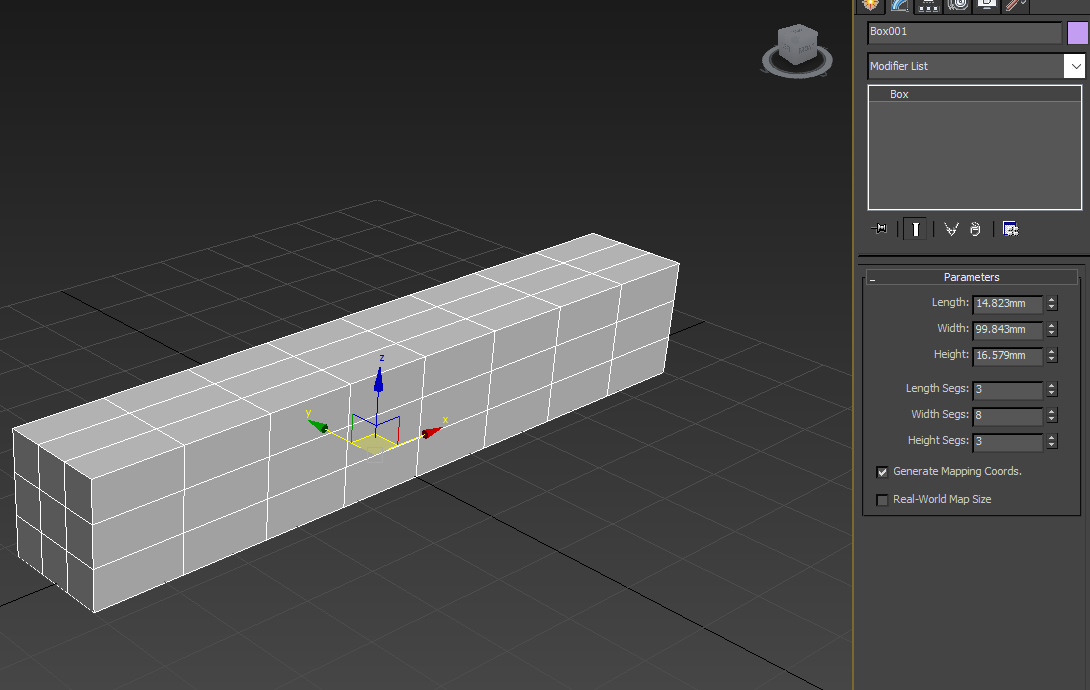Uncheck Generate Mapping Coords checkbox
Image resolution: width=1090 pixels, height=690 pixels.
tap(882, 472)
